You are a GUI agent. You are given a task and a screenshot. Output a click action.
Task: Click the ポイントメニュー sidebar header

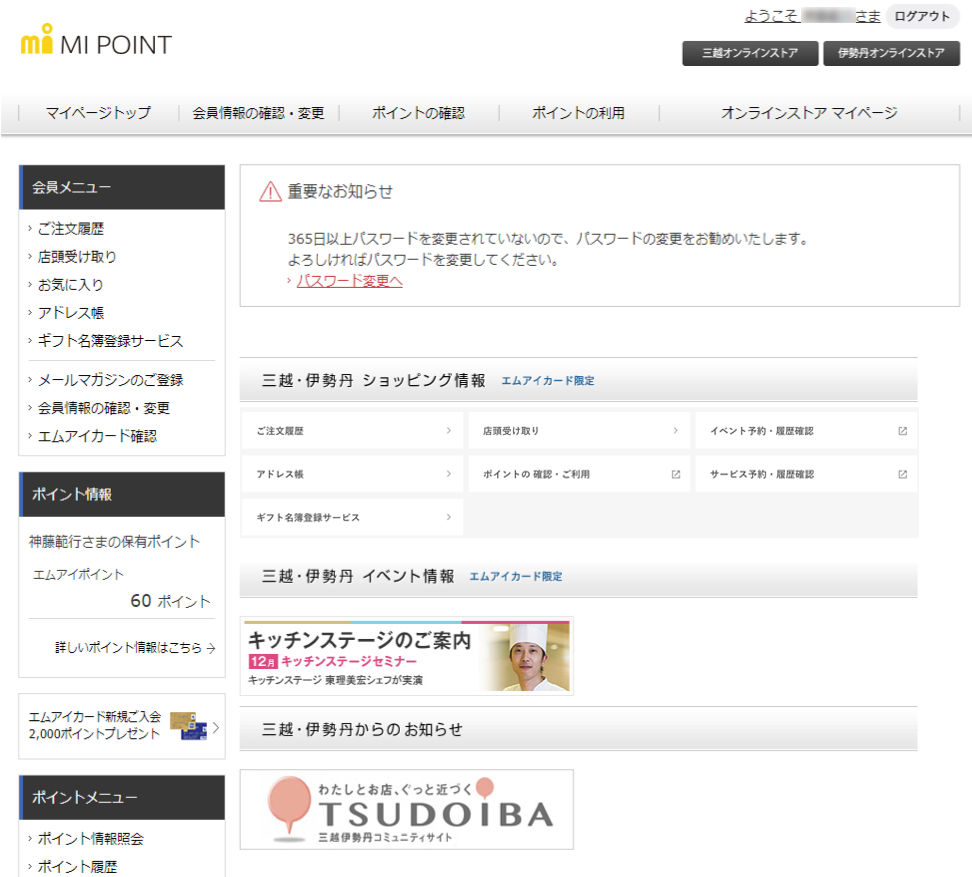point(122,797)
